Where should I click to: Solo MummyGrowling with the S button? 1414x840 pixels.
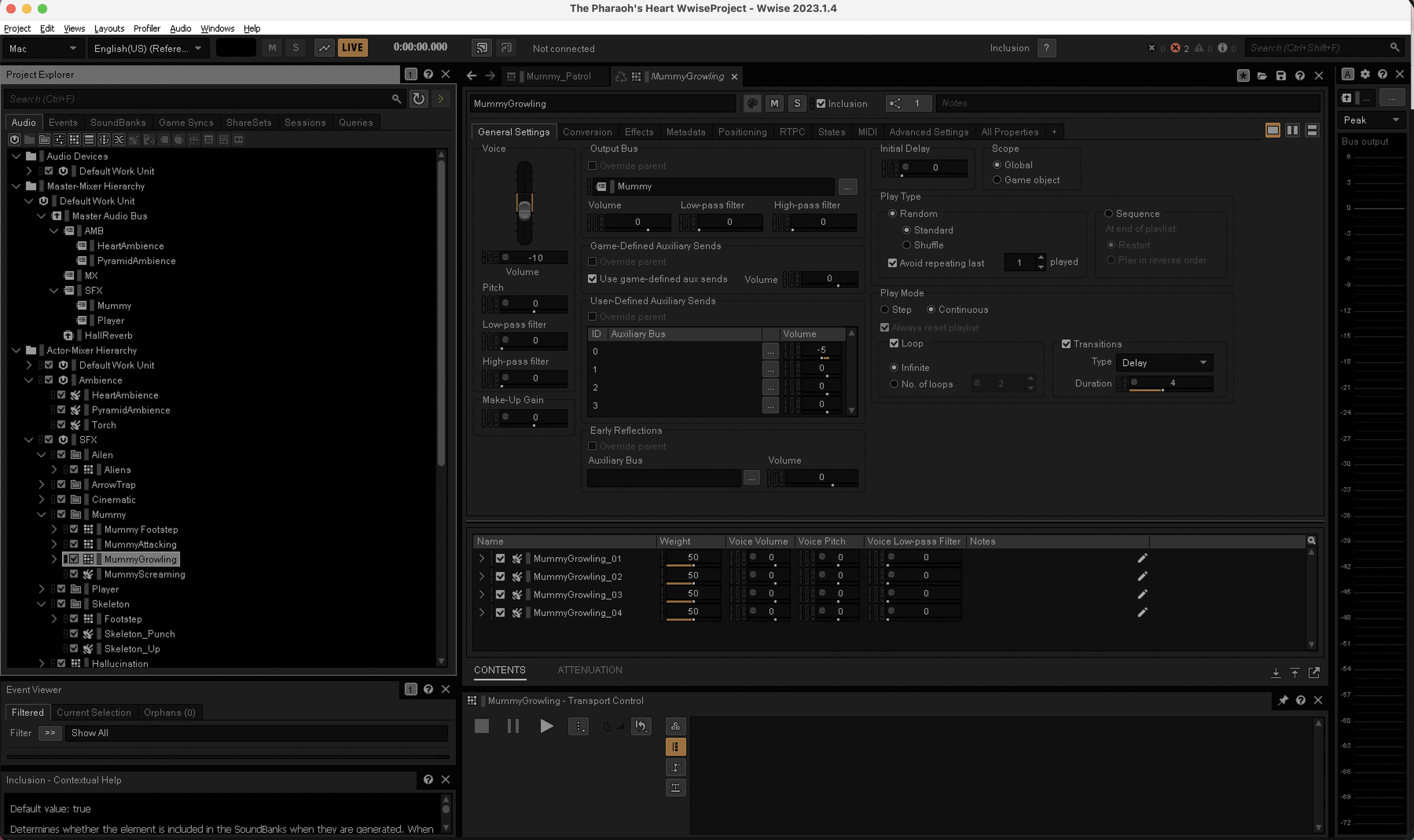pos(797,103)
